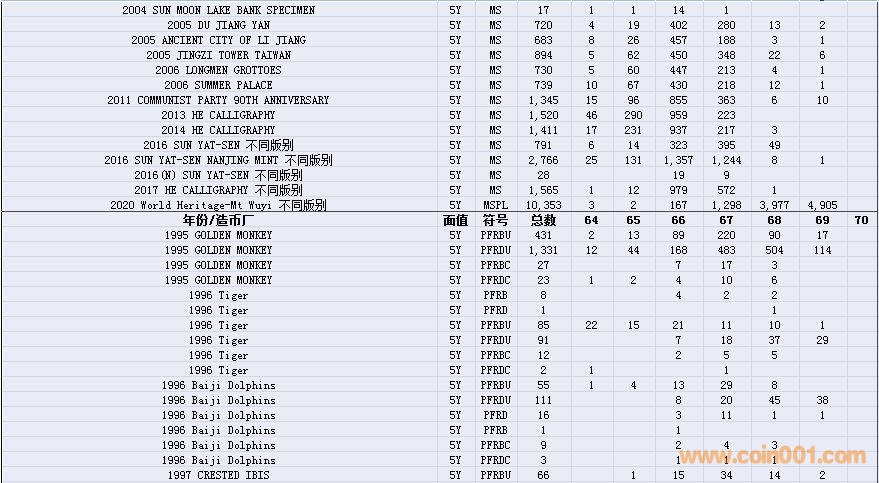
Task: Select 2011 COMMUNIST PARTY 90TH ANNIVERSARY
Action: click(218, 100)
